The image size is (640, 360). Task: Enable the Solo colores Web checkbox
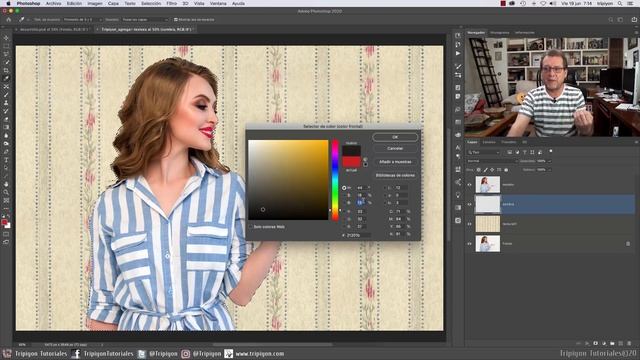pos(251,227)
